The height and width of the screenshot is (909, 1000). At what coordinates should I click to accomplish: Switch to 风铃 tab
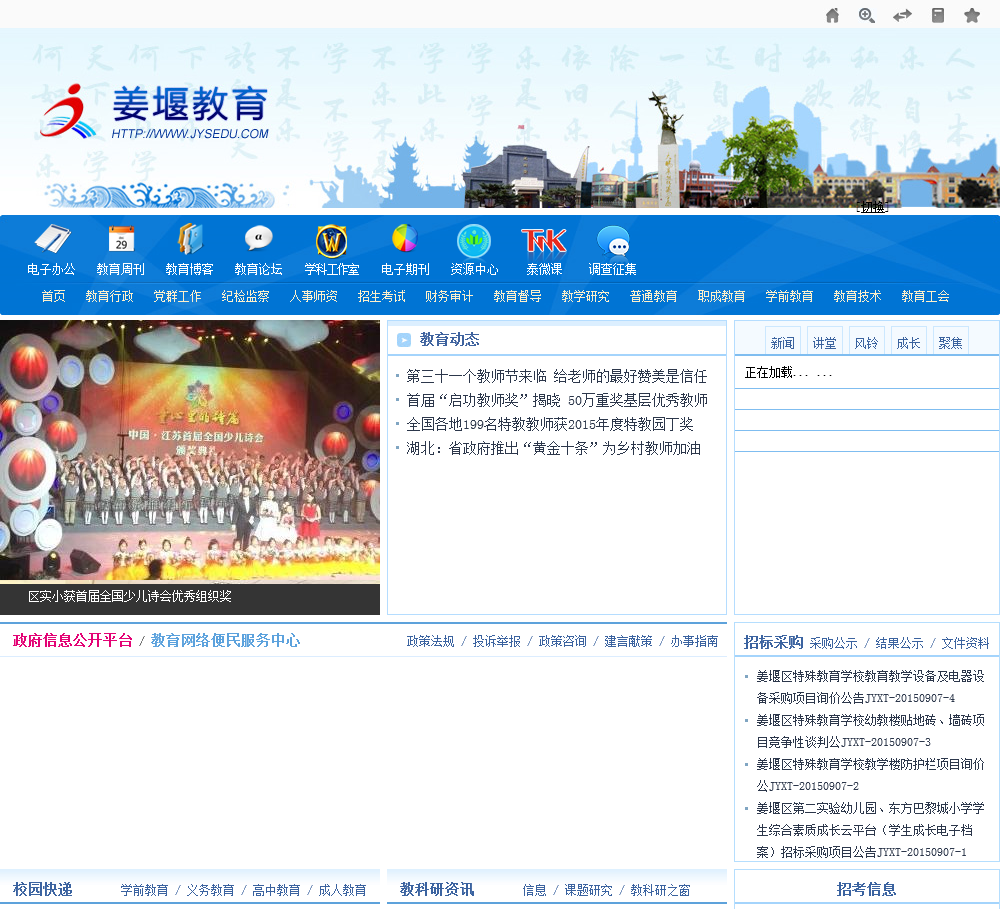(866, 342)
